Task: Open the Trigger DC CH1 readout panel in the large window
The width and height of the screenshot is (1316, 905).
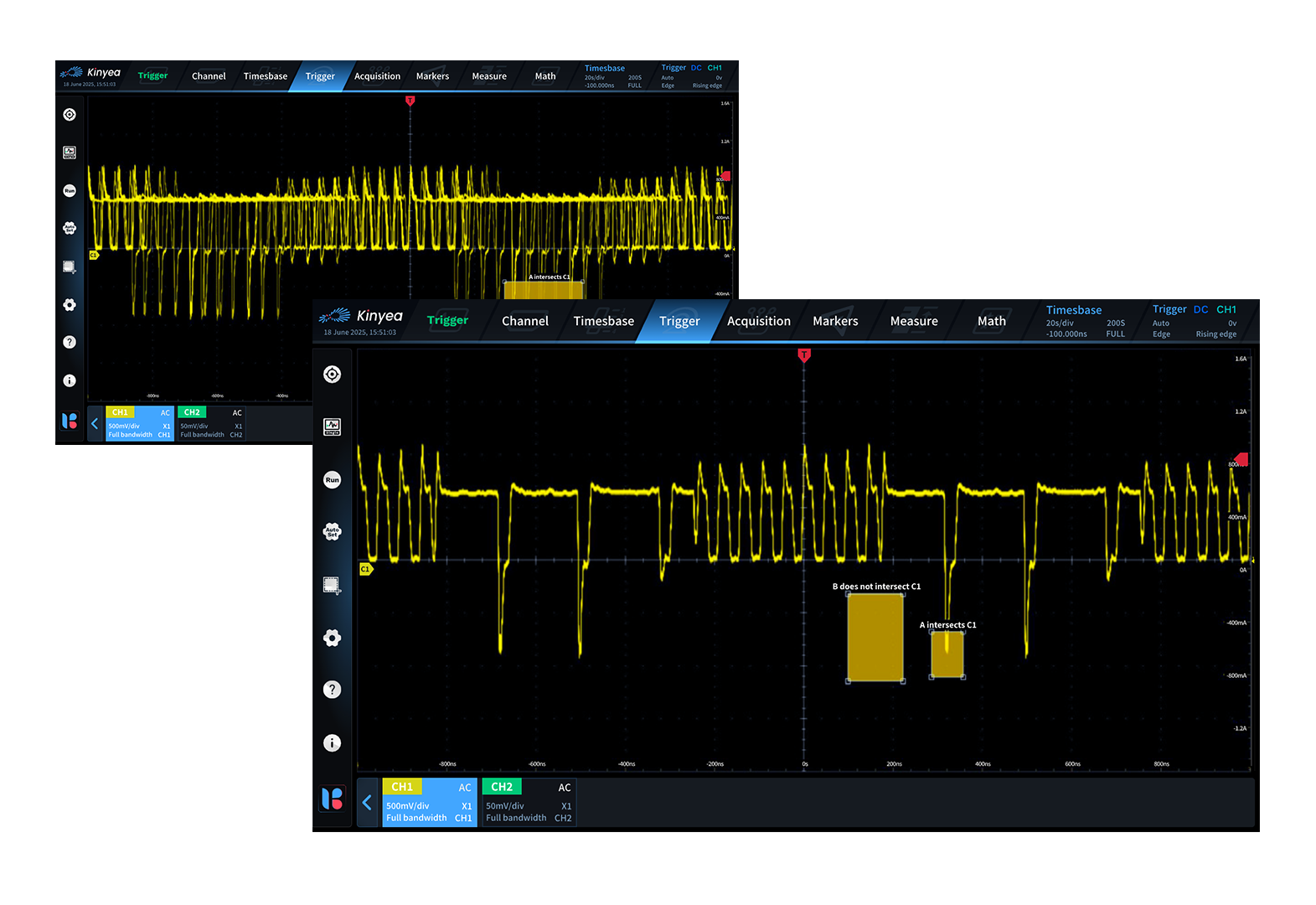Action: [x=1195, y=322]
